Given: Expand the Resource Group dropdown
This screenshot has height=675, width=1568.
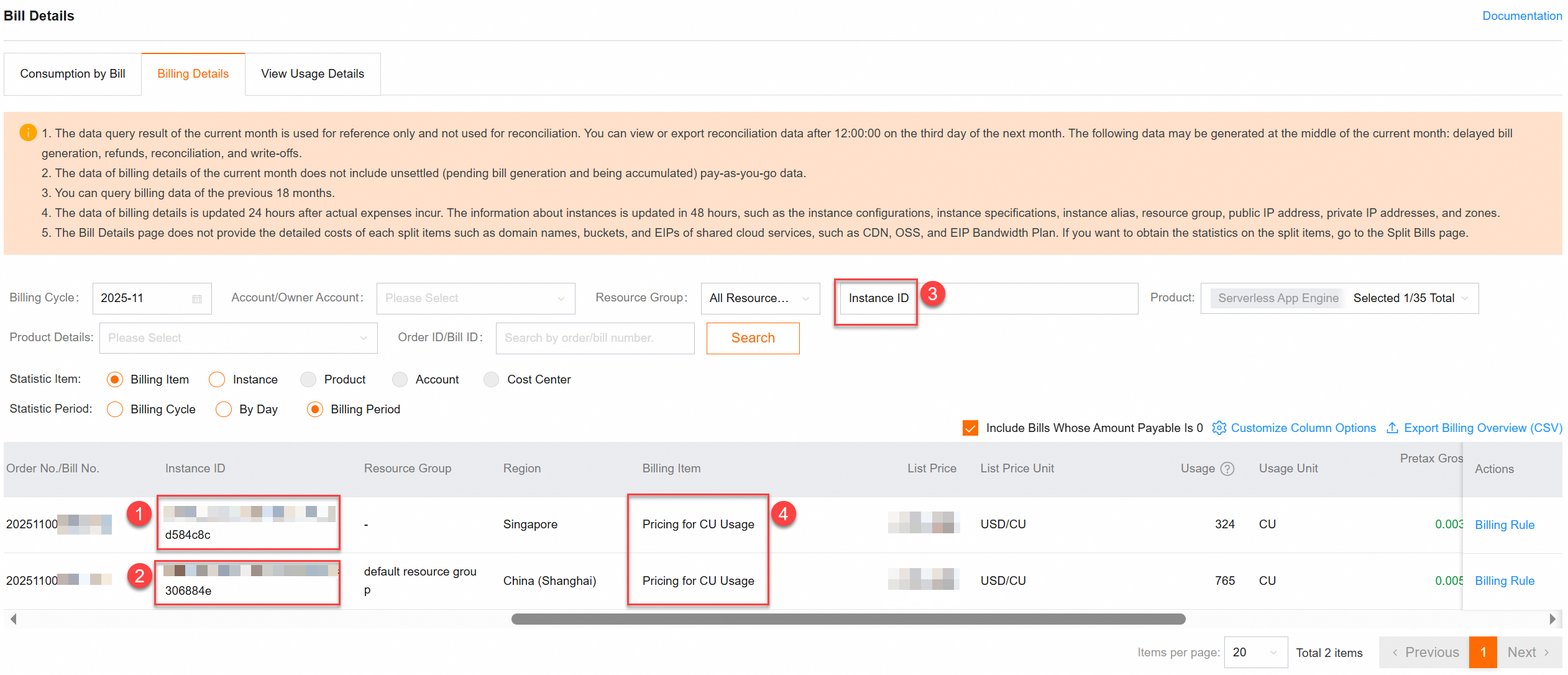Looking at the screenshot, I should (759, 298).
